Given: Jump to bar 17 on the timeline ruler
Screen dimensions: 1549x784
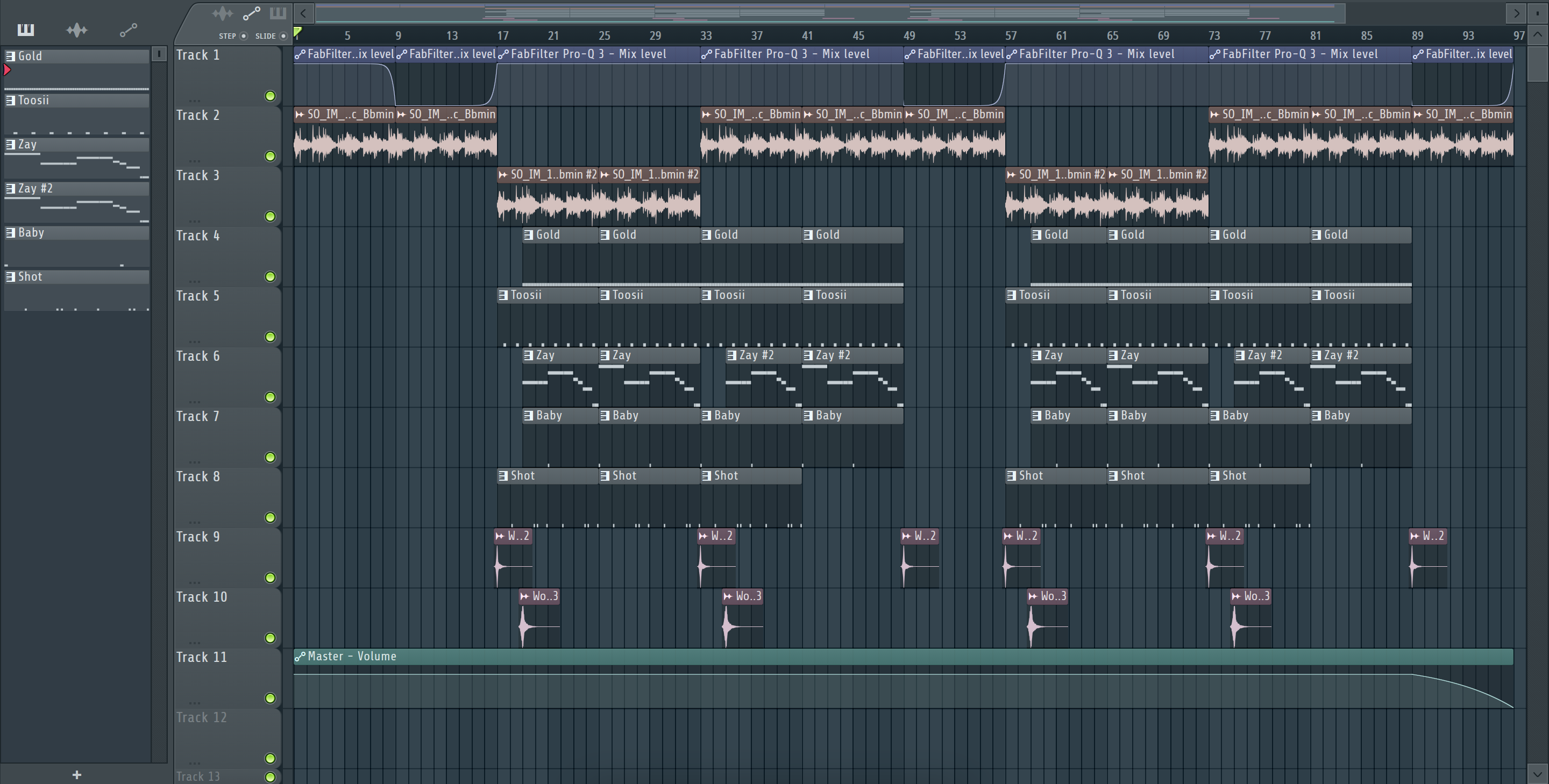Looking at the screenshot, I should click(503, 36).
